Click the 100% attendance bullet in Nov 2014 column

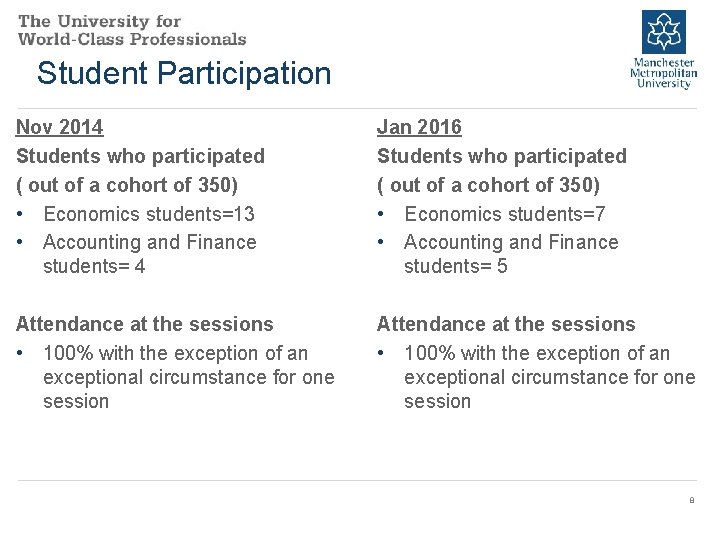click(175, 377)
